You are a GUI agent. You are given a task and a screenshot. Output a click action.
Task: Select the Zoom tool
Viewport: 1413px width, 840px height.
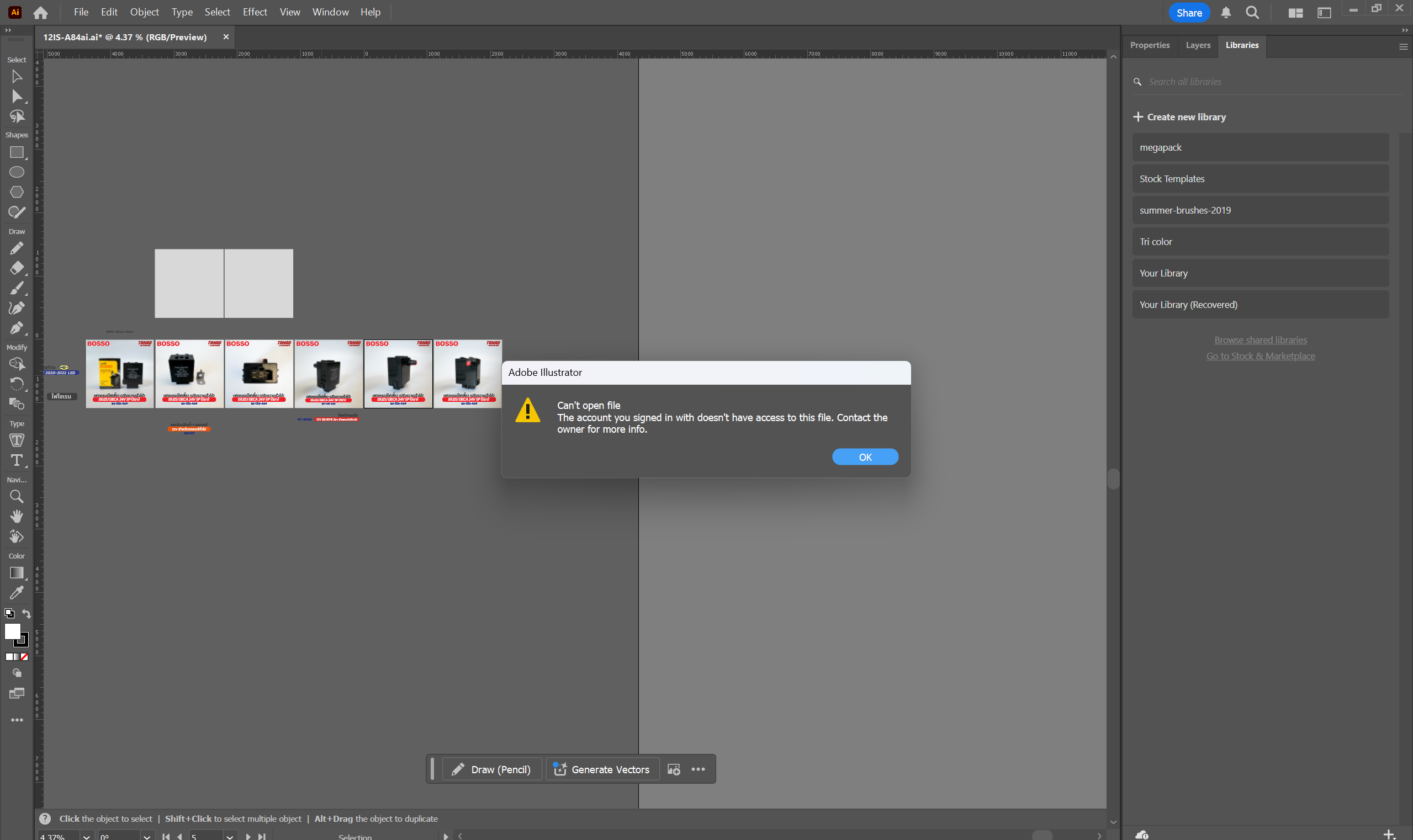click(17, 496)
